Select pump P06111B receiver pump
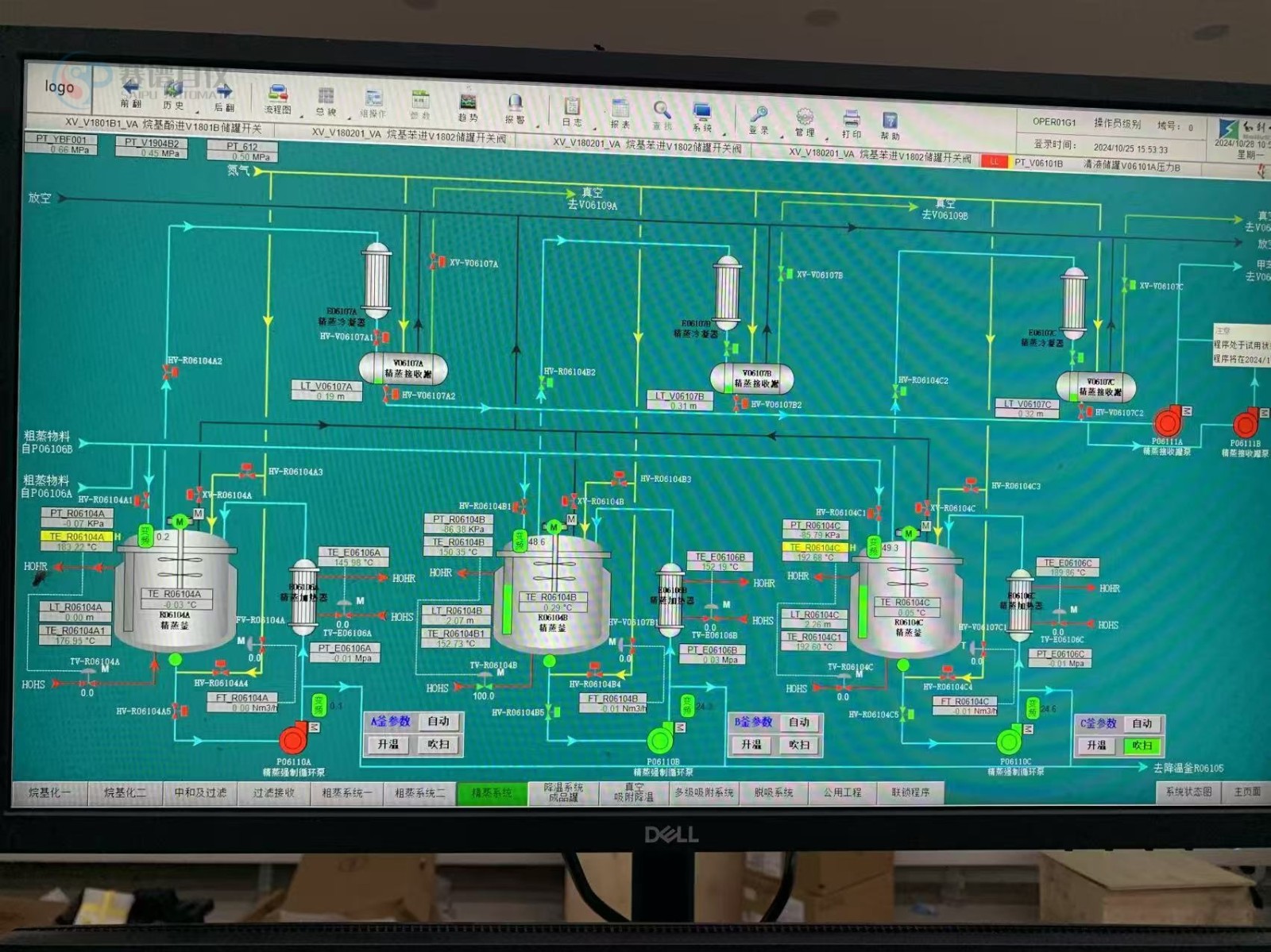 pyautogui.click(x=1245, y=423)
